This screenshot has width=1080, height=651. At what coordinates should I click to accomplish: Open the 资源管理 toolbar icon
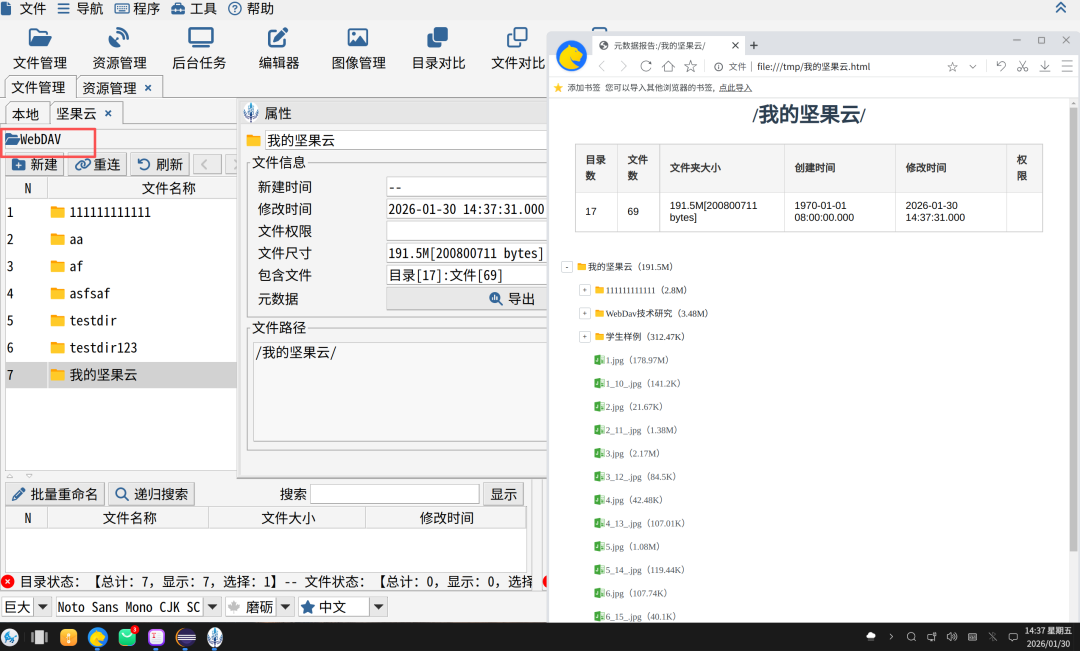pos(119,50)
